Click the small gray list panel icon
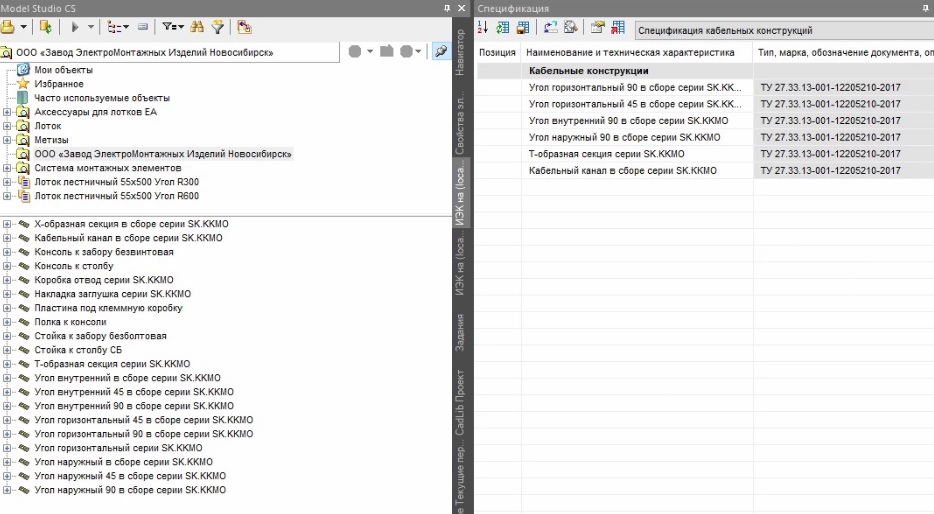Viewport: 934px width, 514px height. pyautogui.click(x=142, y=27)
